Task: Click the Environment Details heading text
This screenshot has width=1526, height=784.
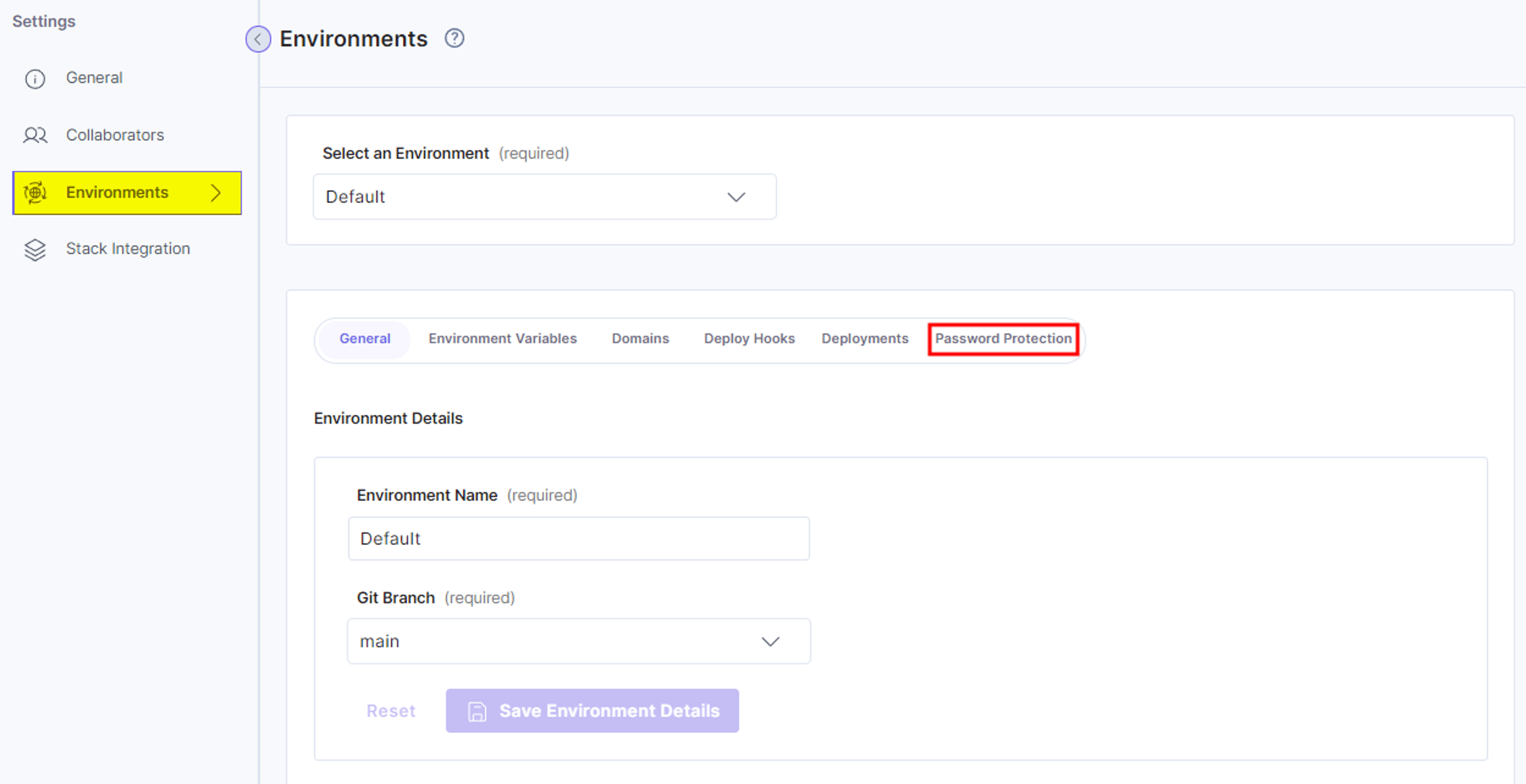Action: (388, 418)
